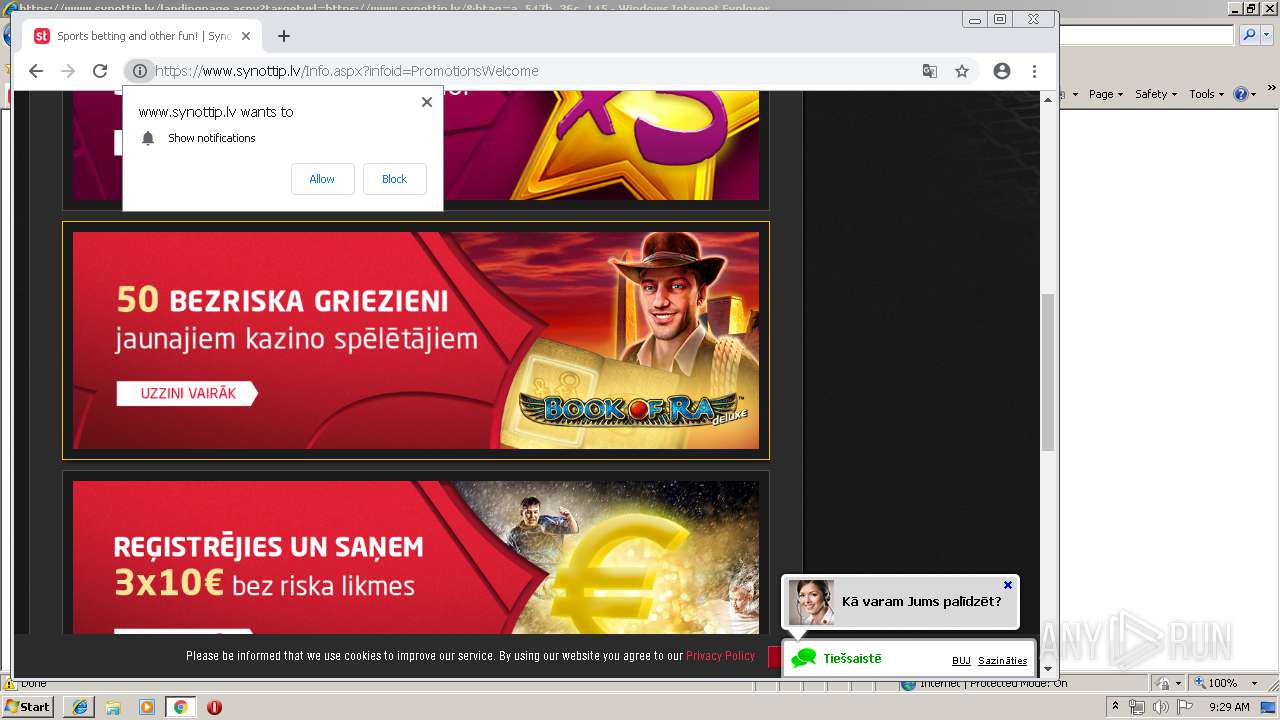The image size is (1280, 720).
Task: Click the taskbar clock 9:29 AM
Action: tap(1229, 707)
